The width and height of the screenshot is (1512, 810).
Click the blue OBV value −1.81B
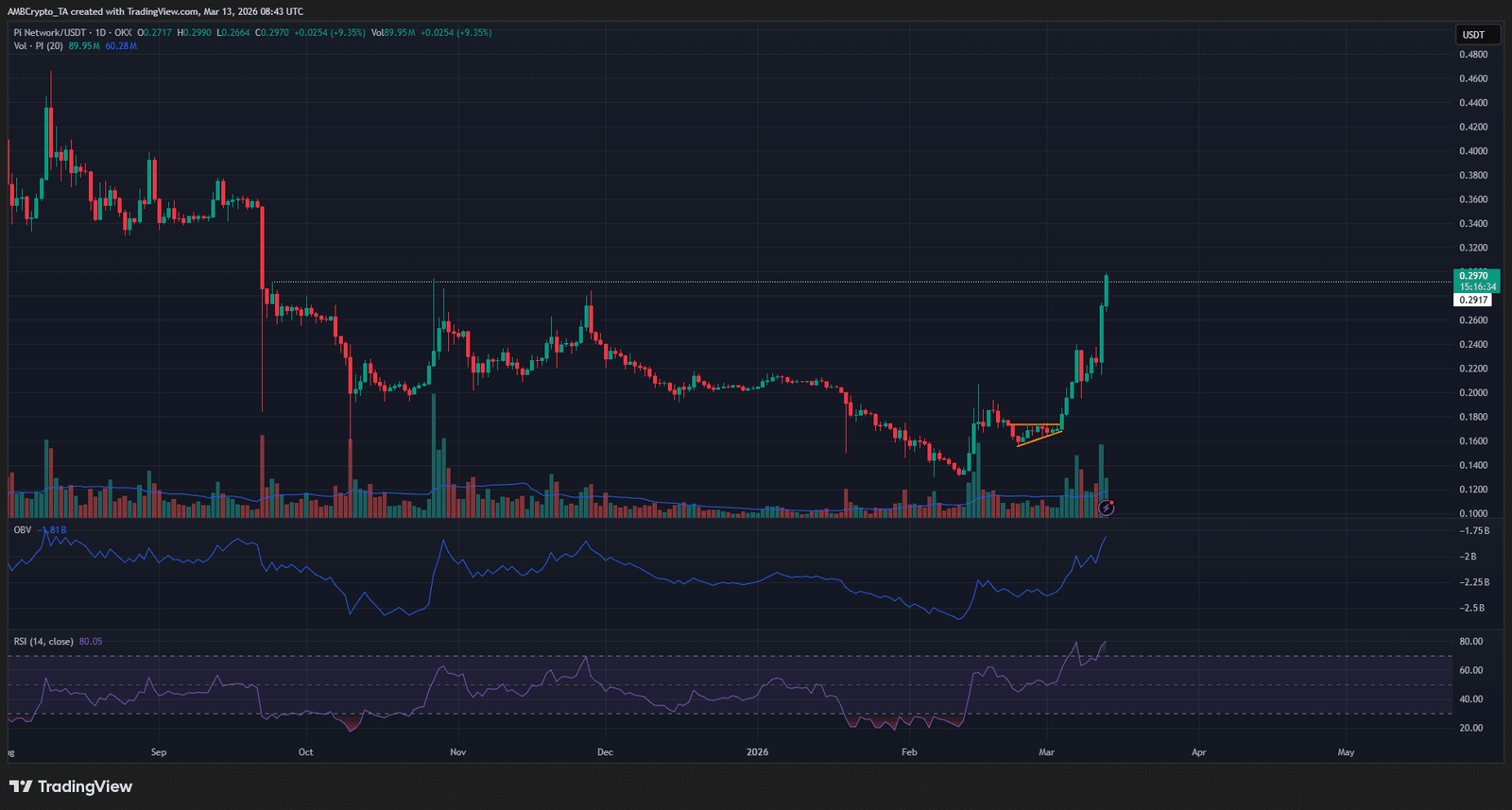54,530
